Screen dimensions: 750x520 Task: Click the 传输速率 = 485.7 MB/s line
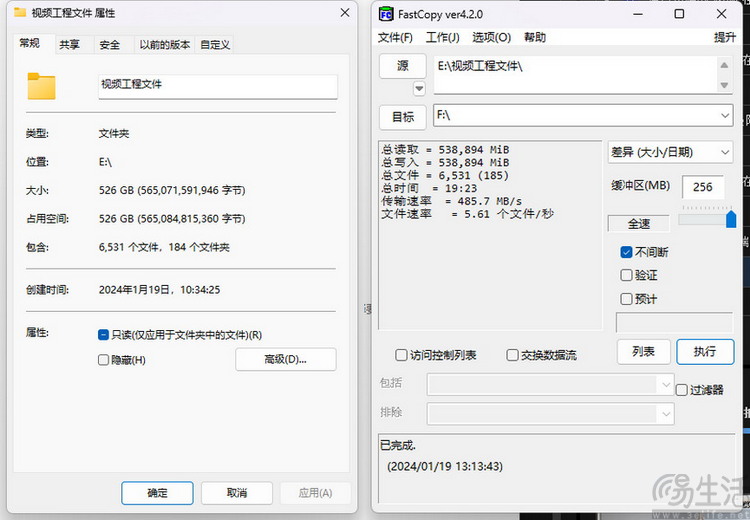click(x=452, y=201)
